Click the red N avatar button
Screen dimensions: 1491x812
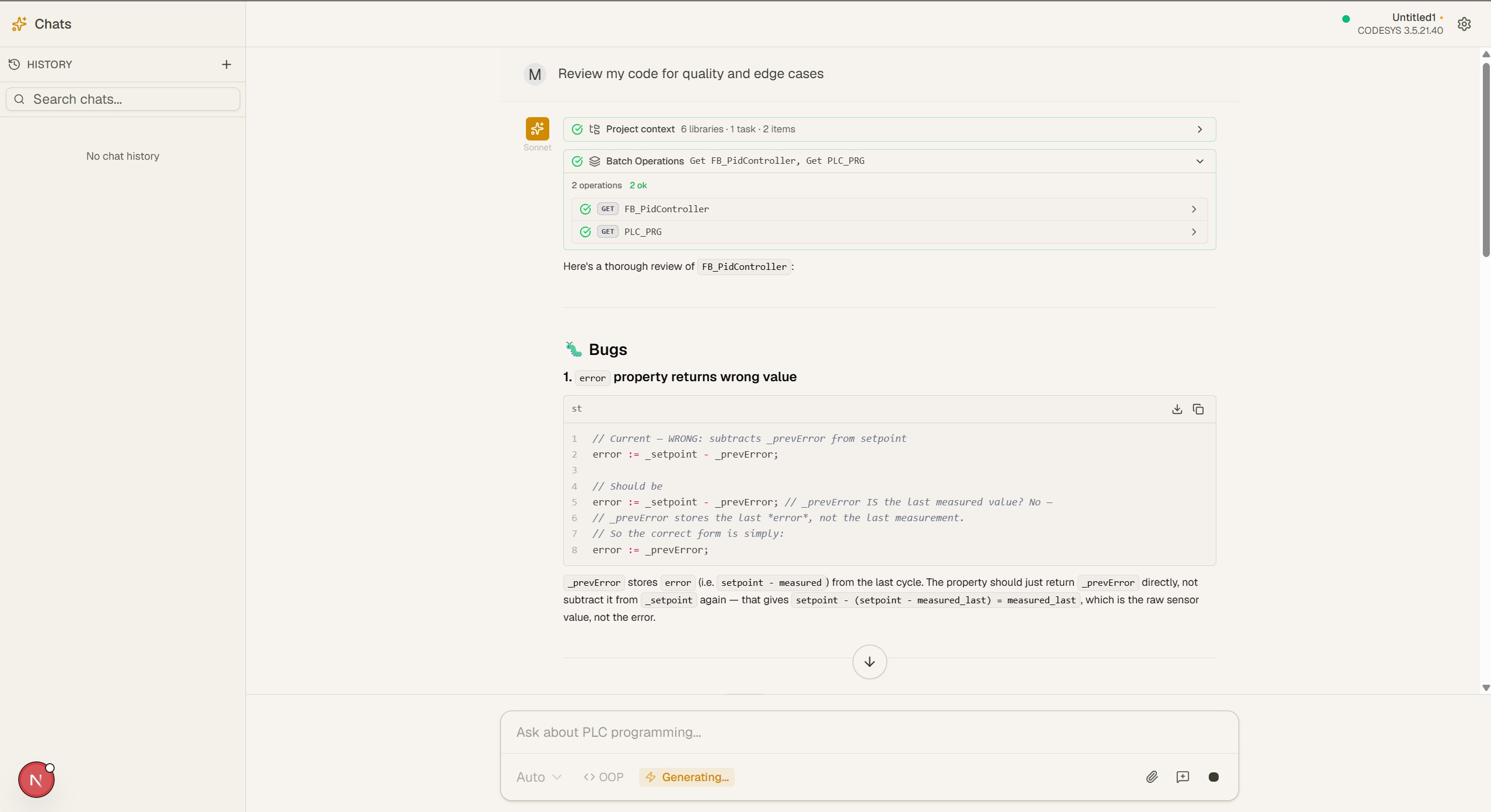point(36,780)
